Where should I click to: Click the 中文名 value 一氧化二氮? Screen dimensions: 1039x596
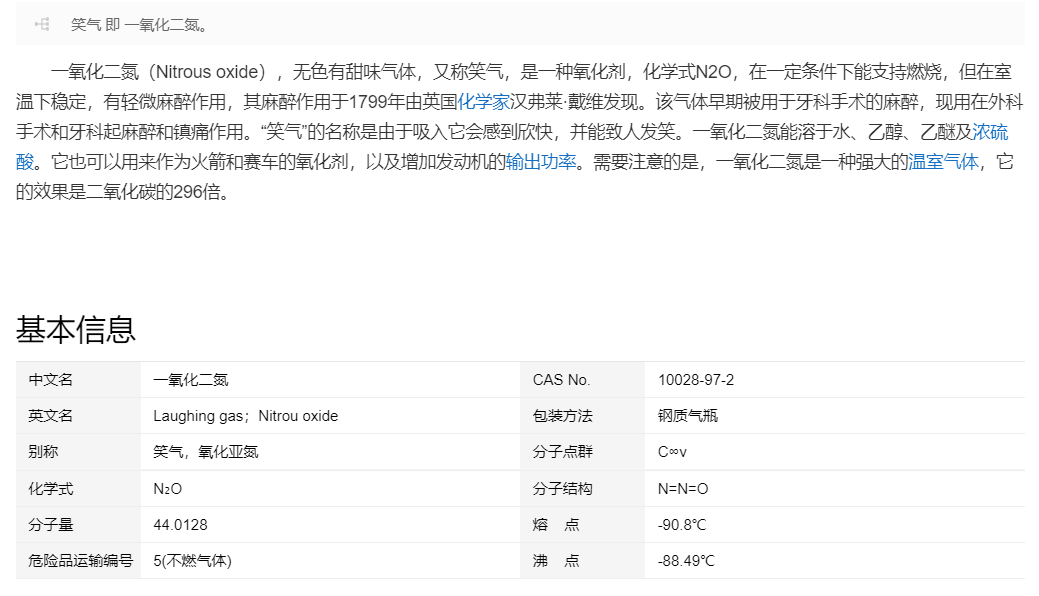191,380
